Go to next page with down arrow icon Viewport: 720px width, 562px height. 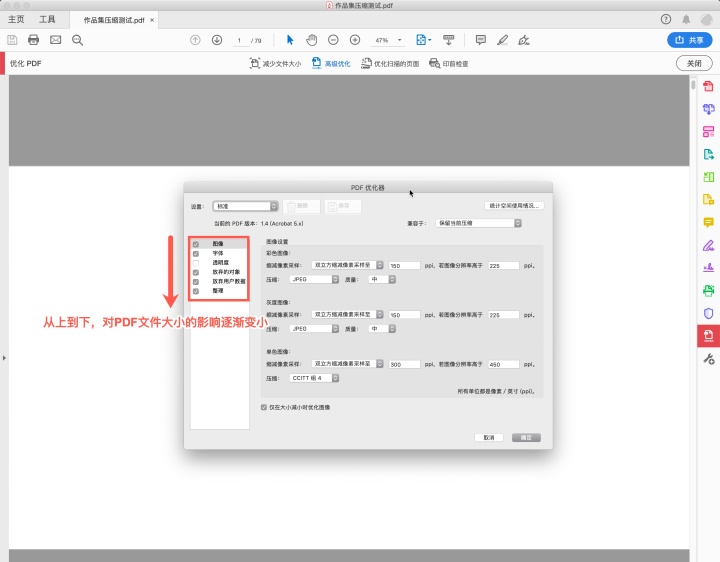point(217,40)
